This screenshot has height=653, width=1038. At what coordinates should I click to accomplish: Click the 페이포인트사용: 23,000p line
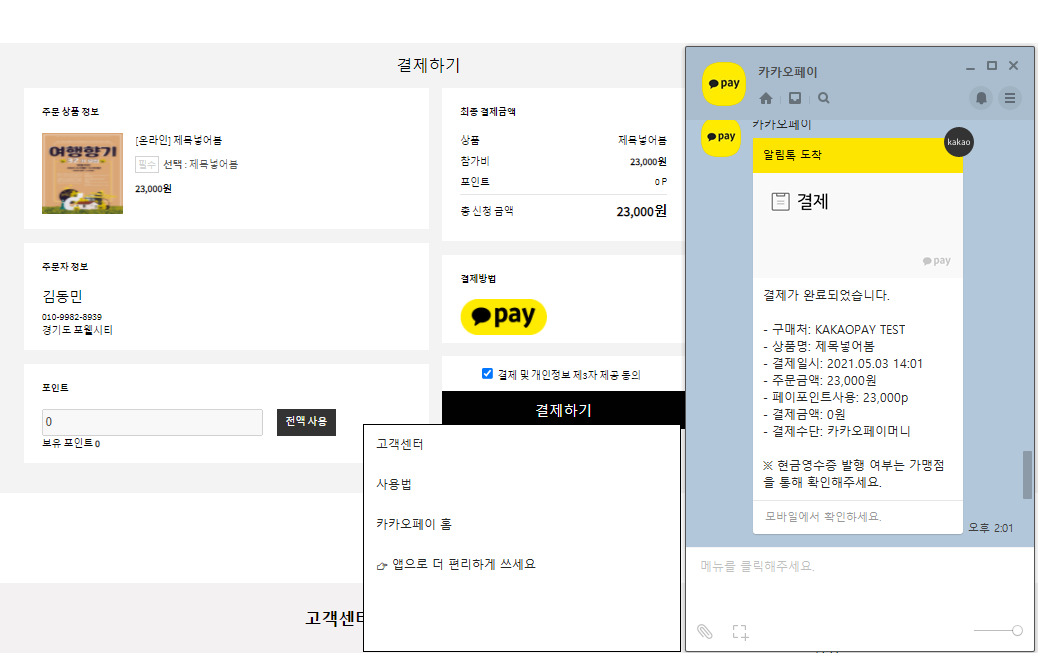(835, 397)
